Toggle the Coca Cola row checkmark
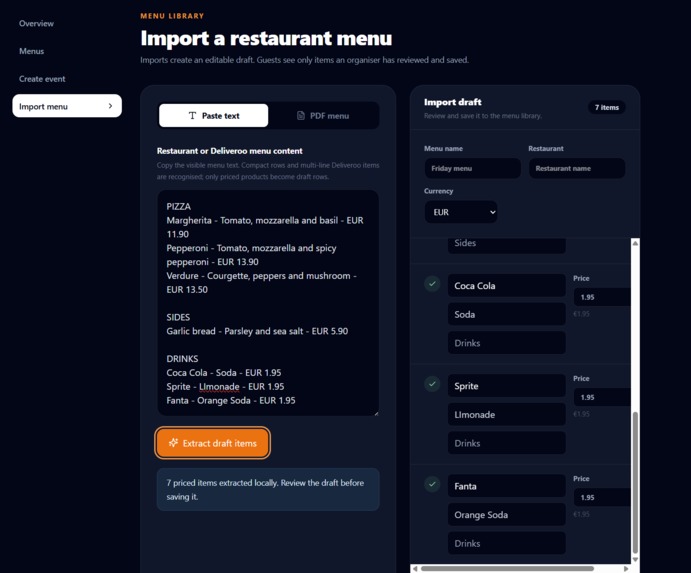 point(432,284)
